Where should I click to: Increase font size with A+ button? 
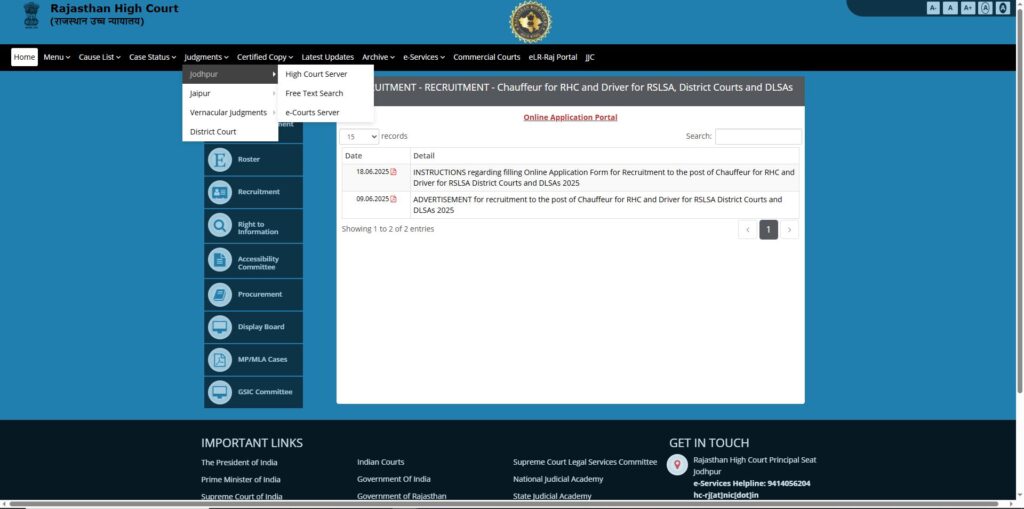pos(967,8)
